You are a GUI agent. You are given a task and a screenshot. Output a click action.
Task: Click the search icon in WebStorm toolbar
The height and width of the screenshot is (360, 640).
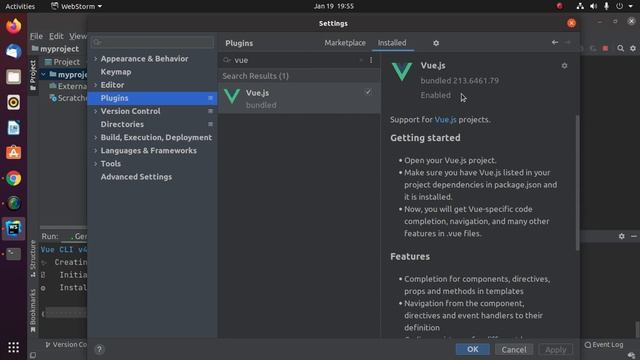click(x=620, y=48)
